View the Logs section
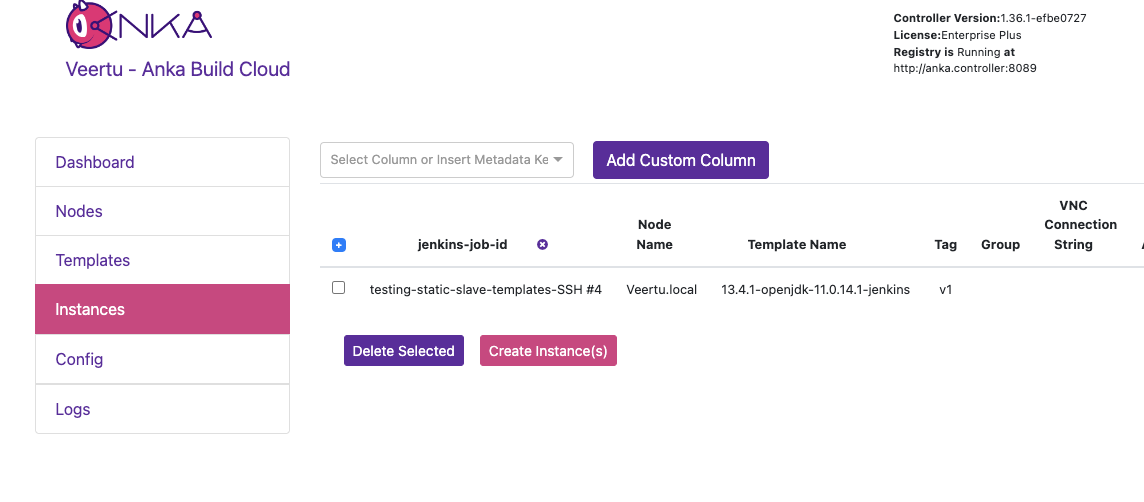The width and height of the screenshot is (1144, 502). [x=73, y=409]
